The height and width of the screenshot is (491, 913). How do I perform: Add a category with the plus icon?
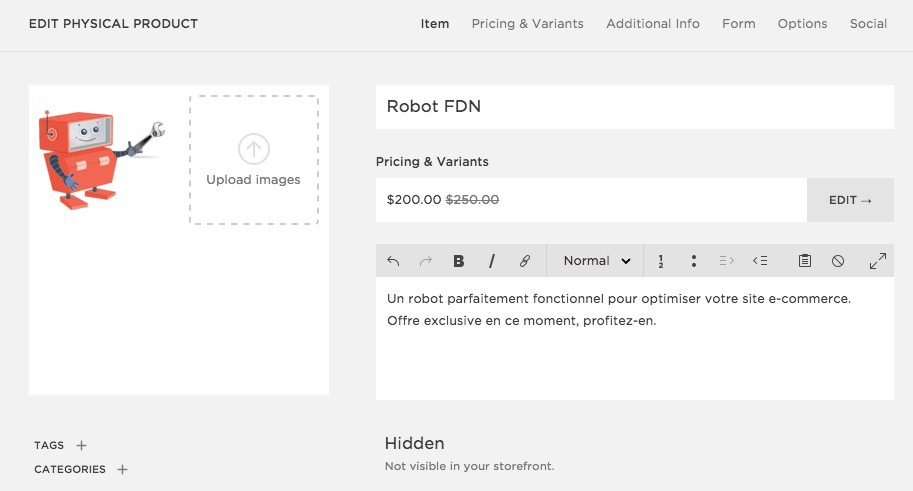[x=122, y=469]
